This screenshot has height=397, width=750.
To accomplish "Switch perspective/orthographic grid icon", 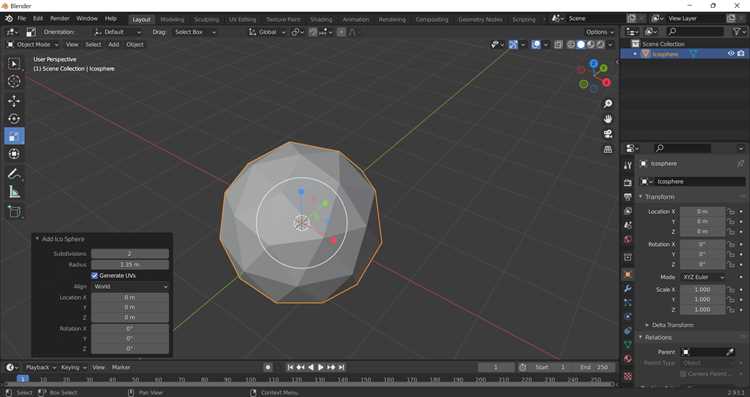I will point(608,149).
